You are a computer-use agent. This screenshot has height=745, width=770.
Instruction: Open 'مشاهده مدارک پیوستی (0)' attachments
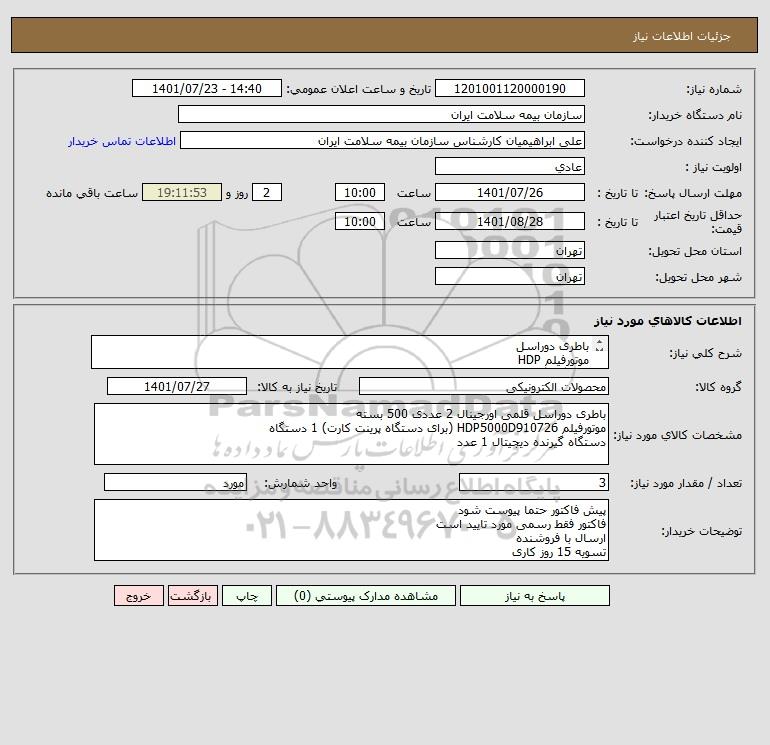pos(366,596)
